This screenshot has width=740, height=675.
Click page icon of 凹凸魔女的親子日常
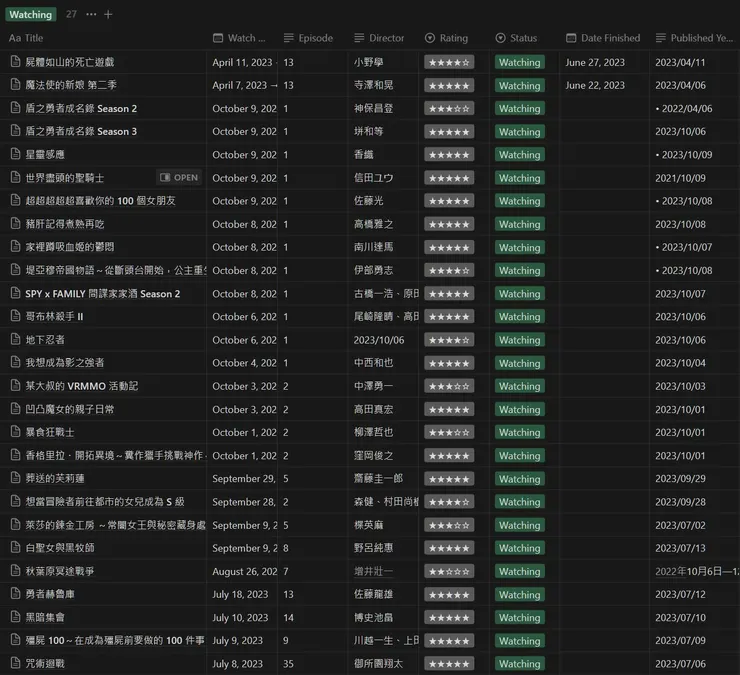(16, 409)
